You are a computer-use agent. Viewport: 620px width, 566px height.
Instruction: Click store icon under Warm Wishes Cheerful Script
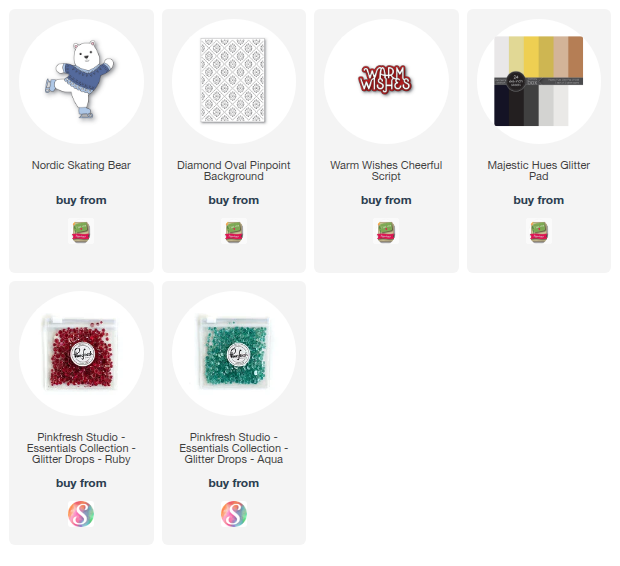point(386,231)
